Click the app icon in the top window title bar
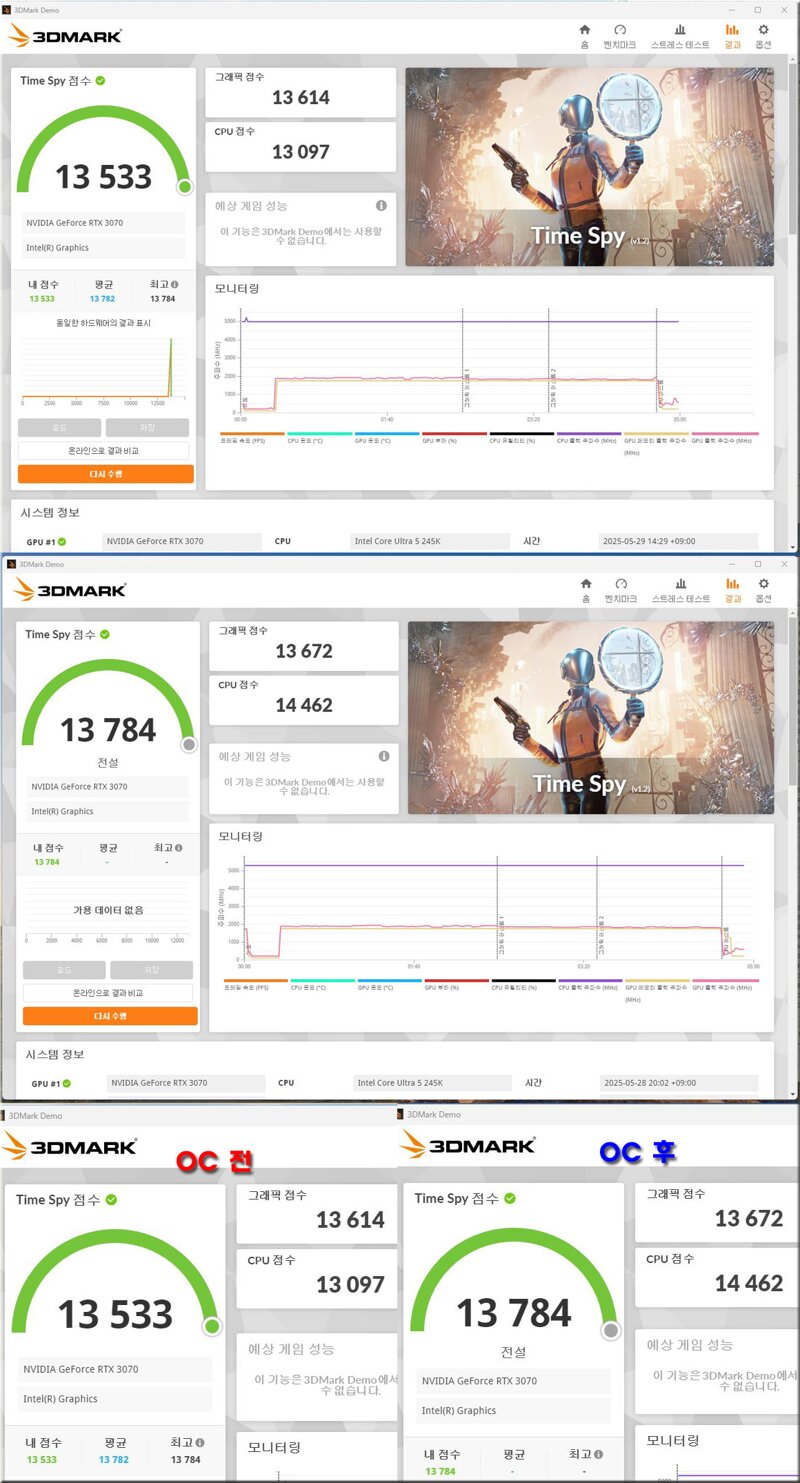This screenshot has height=1483, width=800. click(9, 9)
